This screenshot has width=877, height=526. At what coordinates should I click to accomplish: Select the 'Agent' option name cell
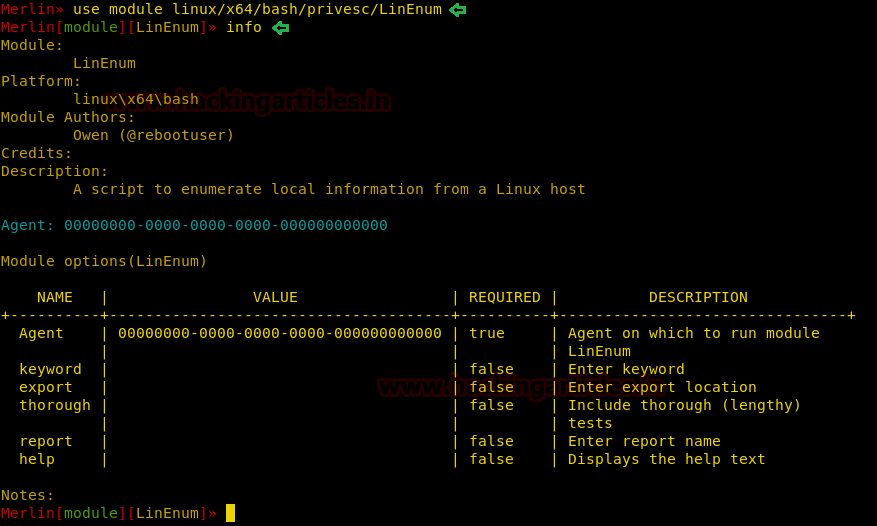[41, 334]
